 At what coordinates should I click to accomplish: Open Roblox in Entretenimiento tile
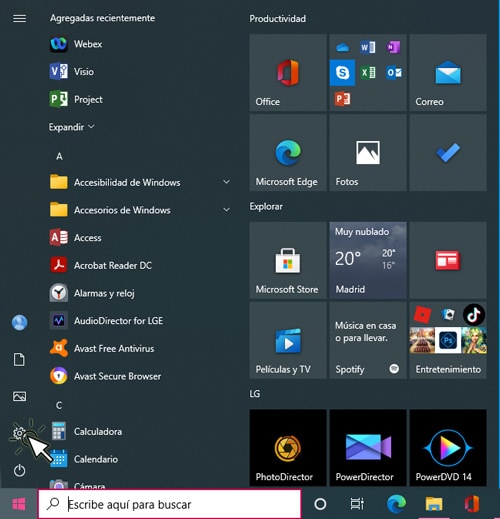click(422, 314)
